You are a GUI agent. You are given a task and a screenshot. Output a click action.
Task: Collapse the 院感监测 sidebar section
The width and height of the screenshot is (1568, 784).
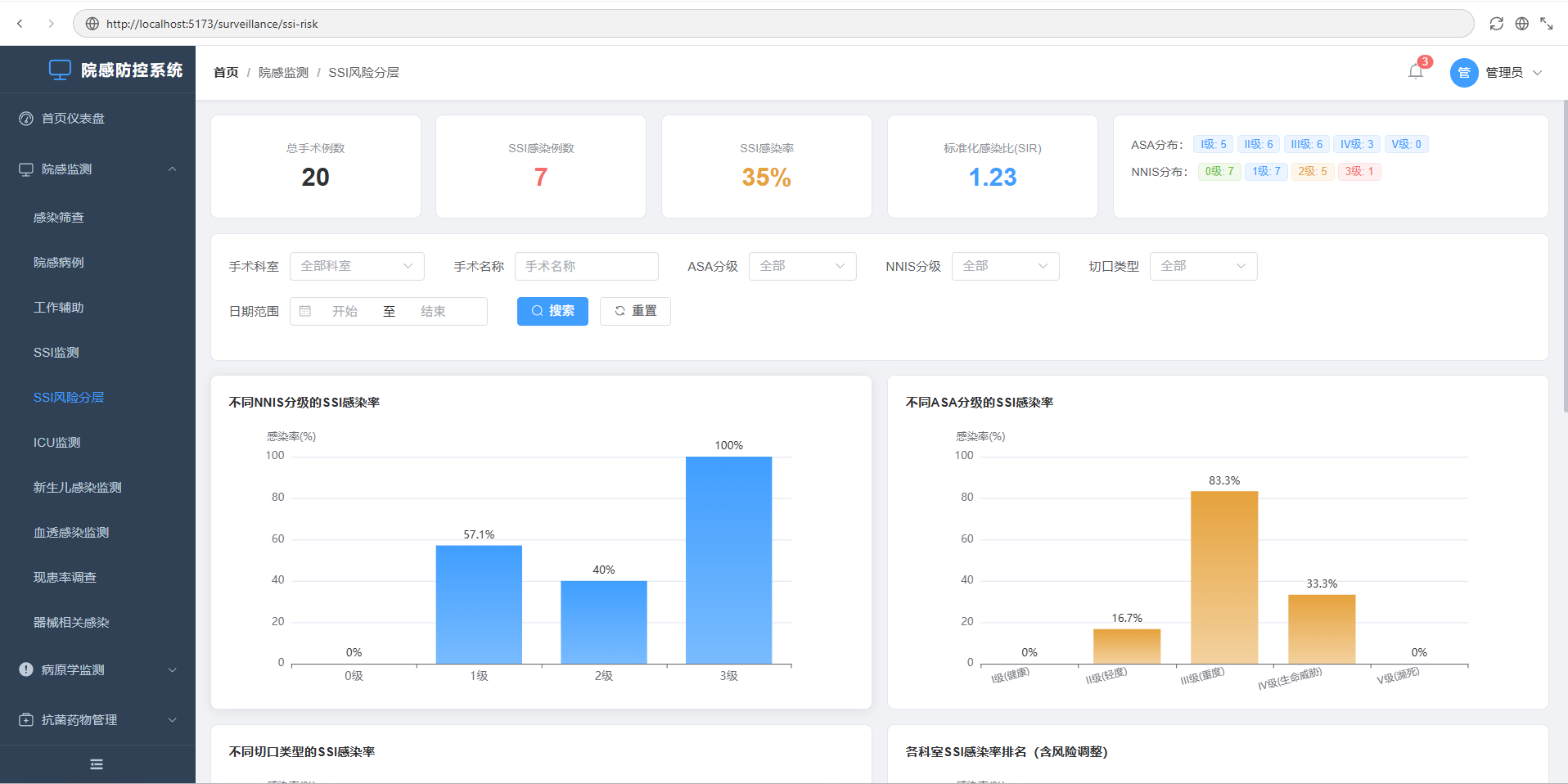[x=98, y=169]
